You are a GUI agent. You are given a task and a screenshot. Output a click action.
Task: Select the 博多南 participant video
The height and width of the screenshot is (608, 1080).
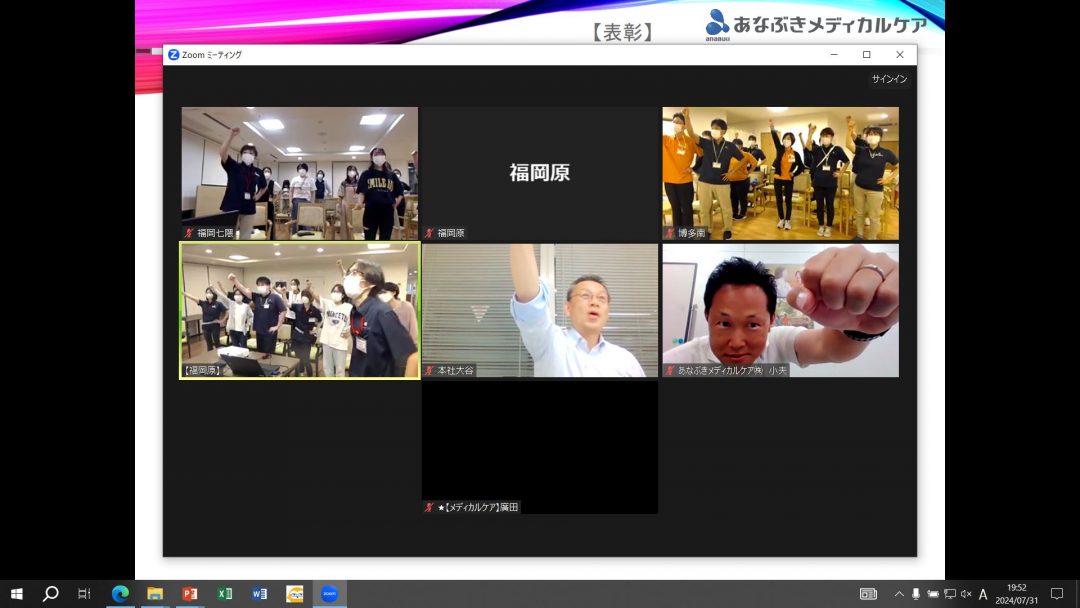(x=780, y=172)
